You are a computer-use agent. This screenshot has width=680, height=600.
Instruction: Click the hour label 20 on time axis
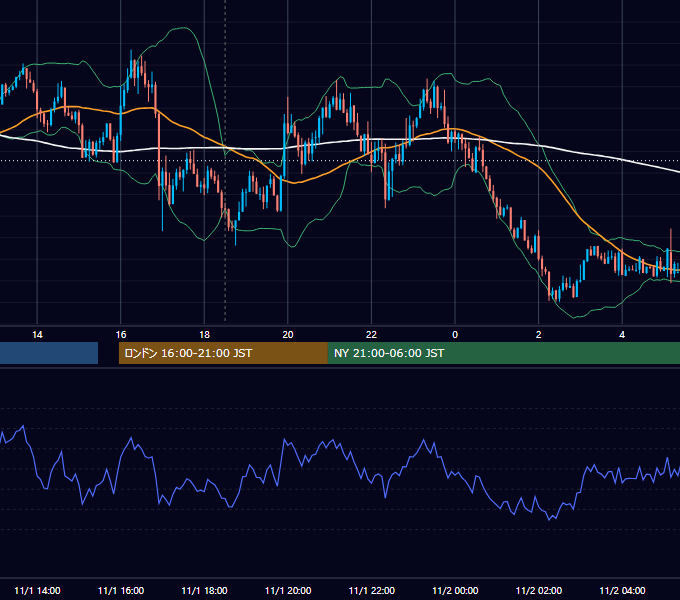point(288,335)
